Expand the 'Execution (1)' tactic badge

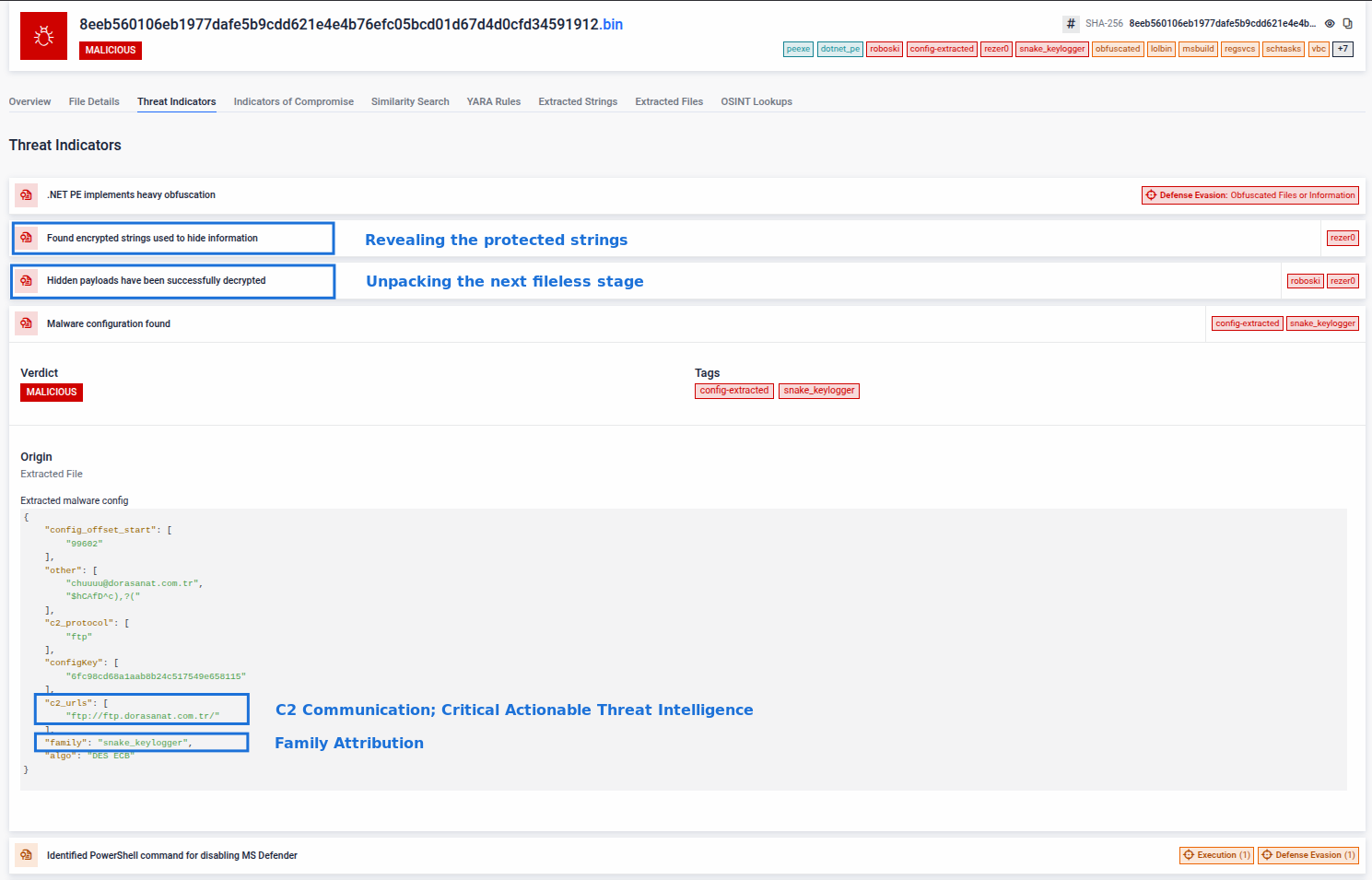tap(1215, 855)
